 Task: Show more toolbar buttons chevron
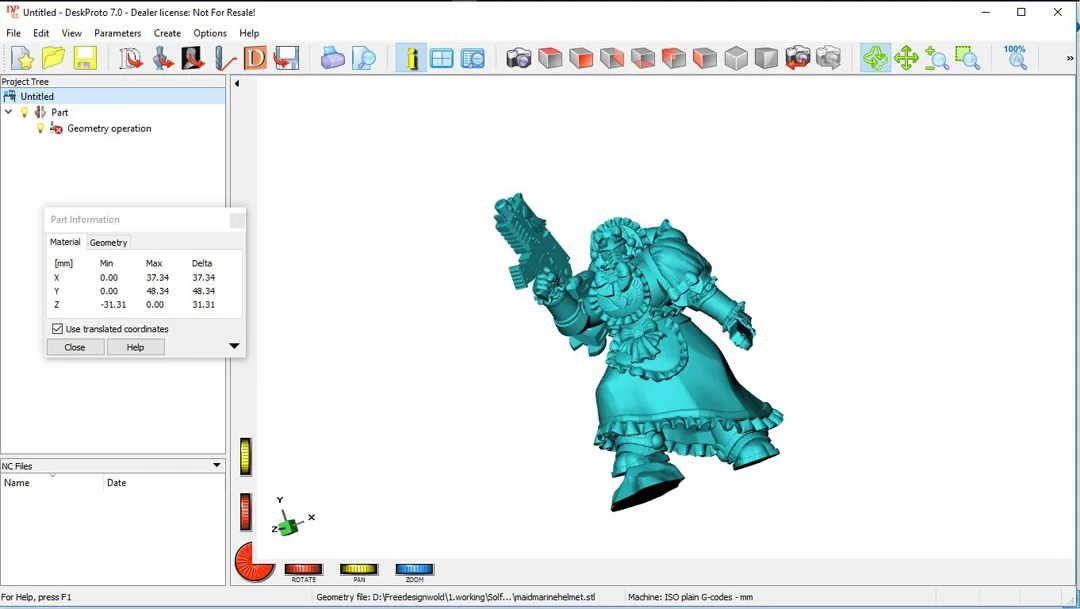tap(1070, 59)
